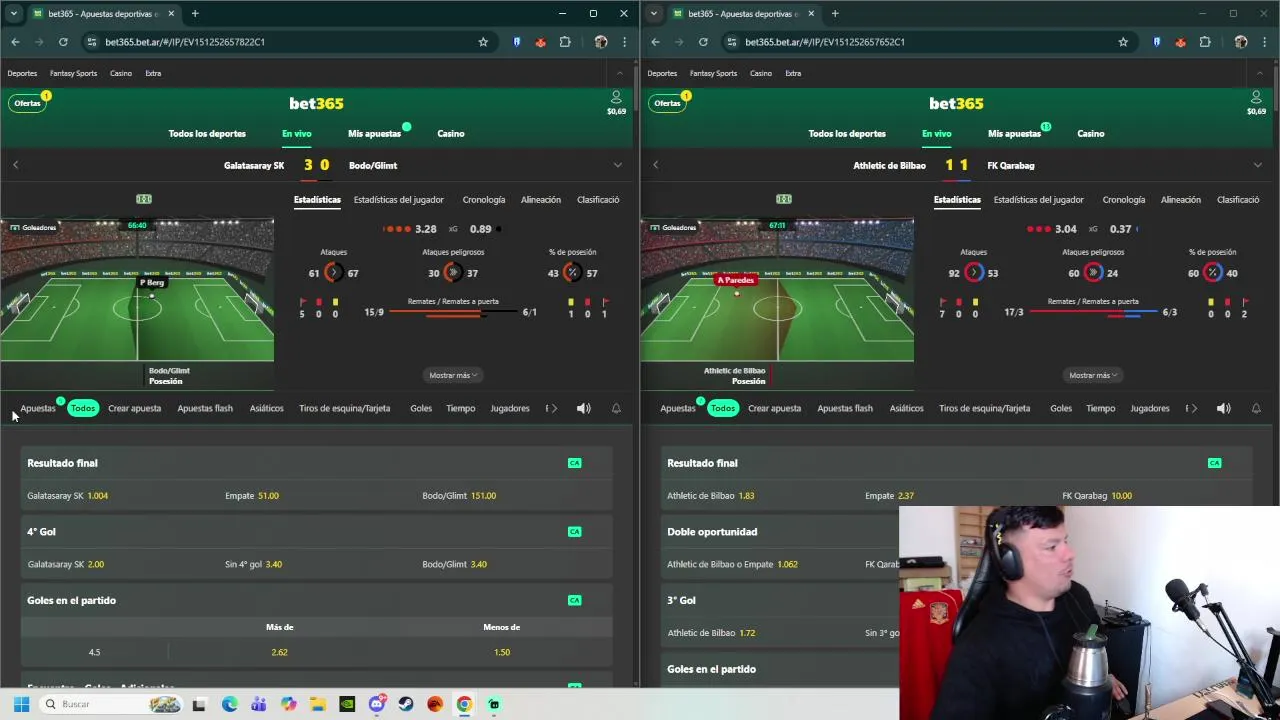Toggle pitch view icon above Athletic stadium
This screenshot has width=1280, height=720.
click(x=784, y=199)
